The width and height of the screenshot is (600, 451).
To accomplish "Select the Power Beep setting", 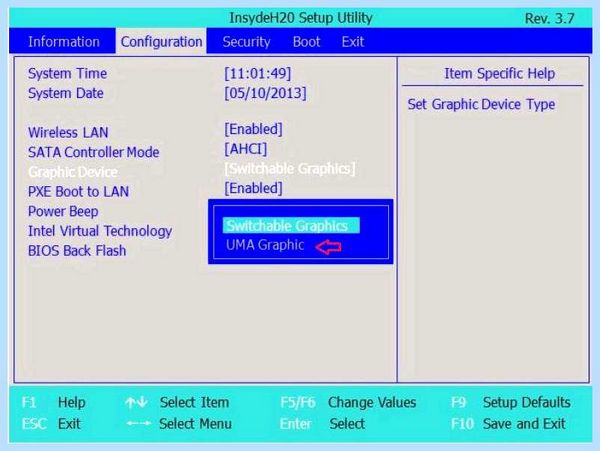I will point(63,211).
